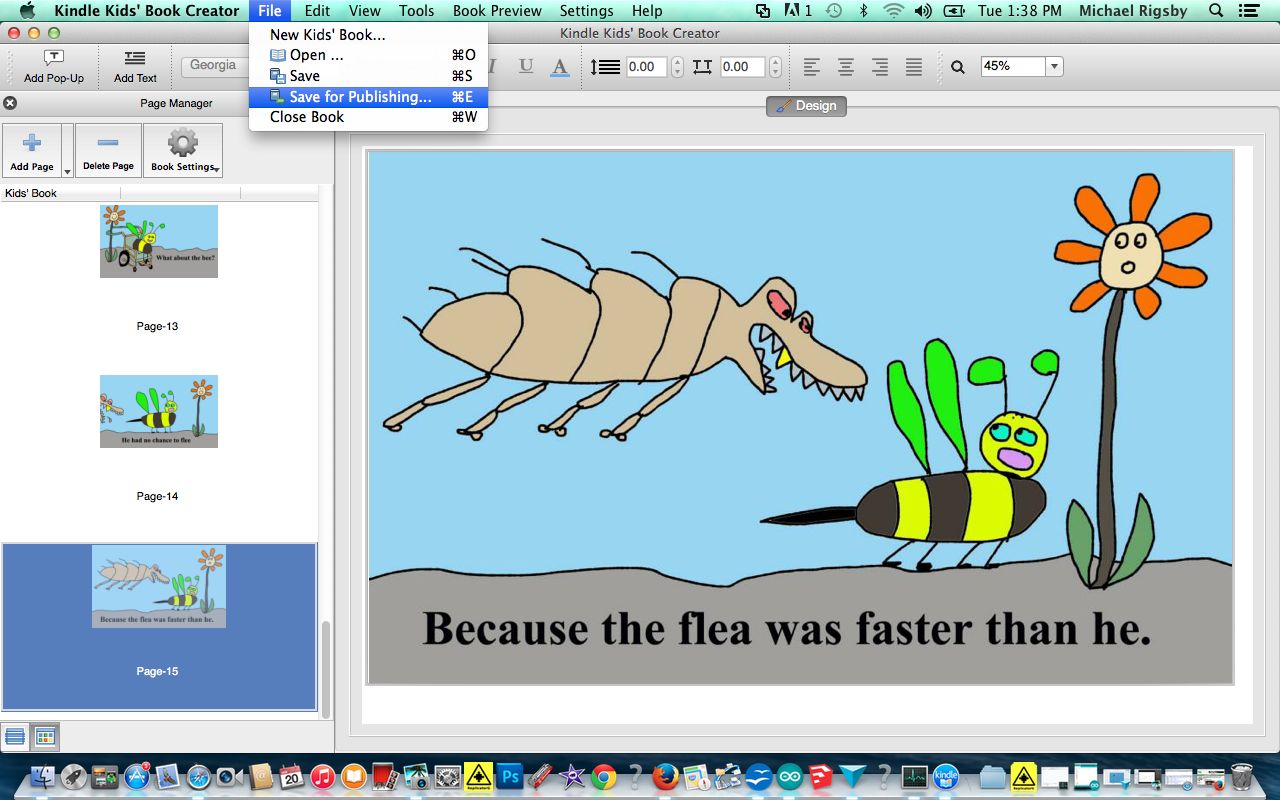The width and height of the screenshot is (1280, 800).
Task: Toggle italic formatting
Action: [x=493, y=67]
